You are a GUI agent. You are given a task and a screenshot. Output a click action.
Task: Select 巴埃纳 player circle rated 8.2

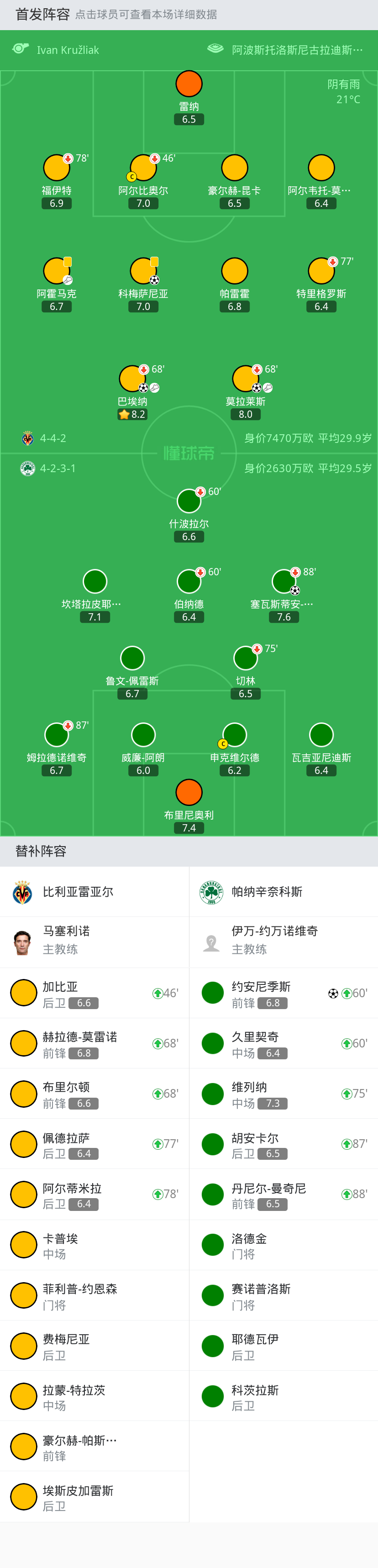pos(132,379)
